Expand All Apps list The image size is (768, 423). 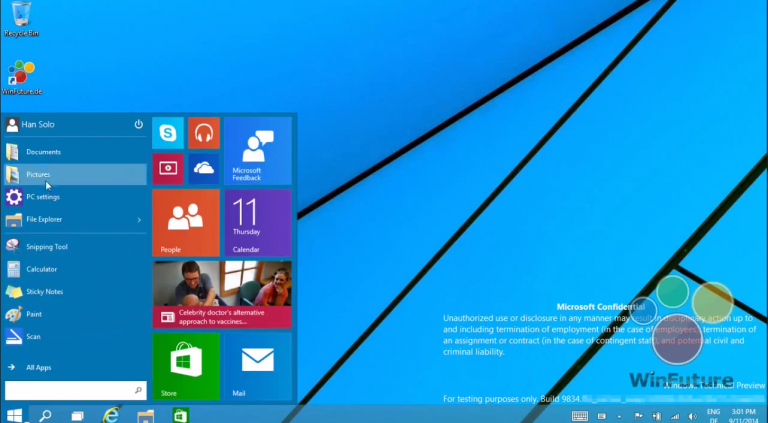pos(38,367)
